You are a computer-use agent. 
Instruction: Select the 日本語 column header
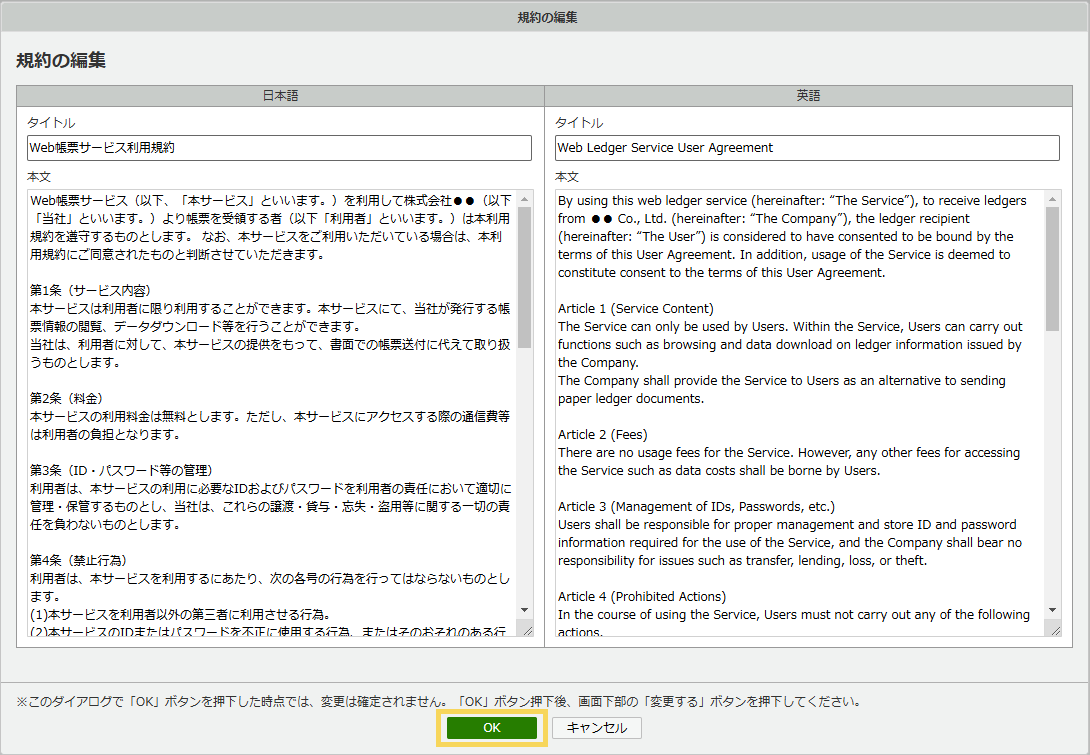[x=280, y=96]
